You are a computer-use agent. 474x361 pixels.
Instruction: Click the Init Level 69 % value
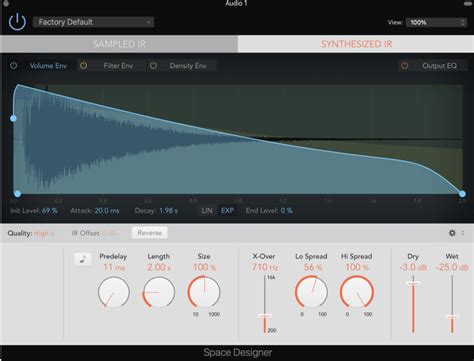click(x=50, y=211)
